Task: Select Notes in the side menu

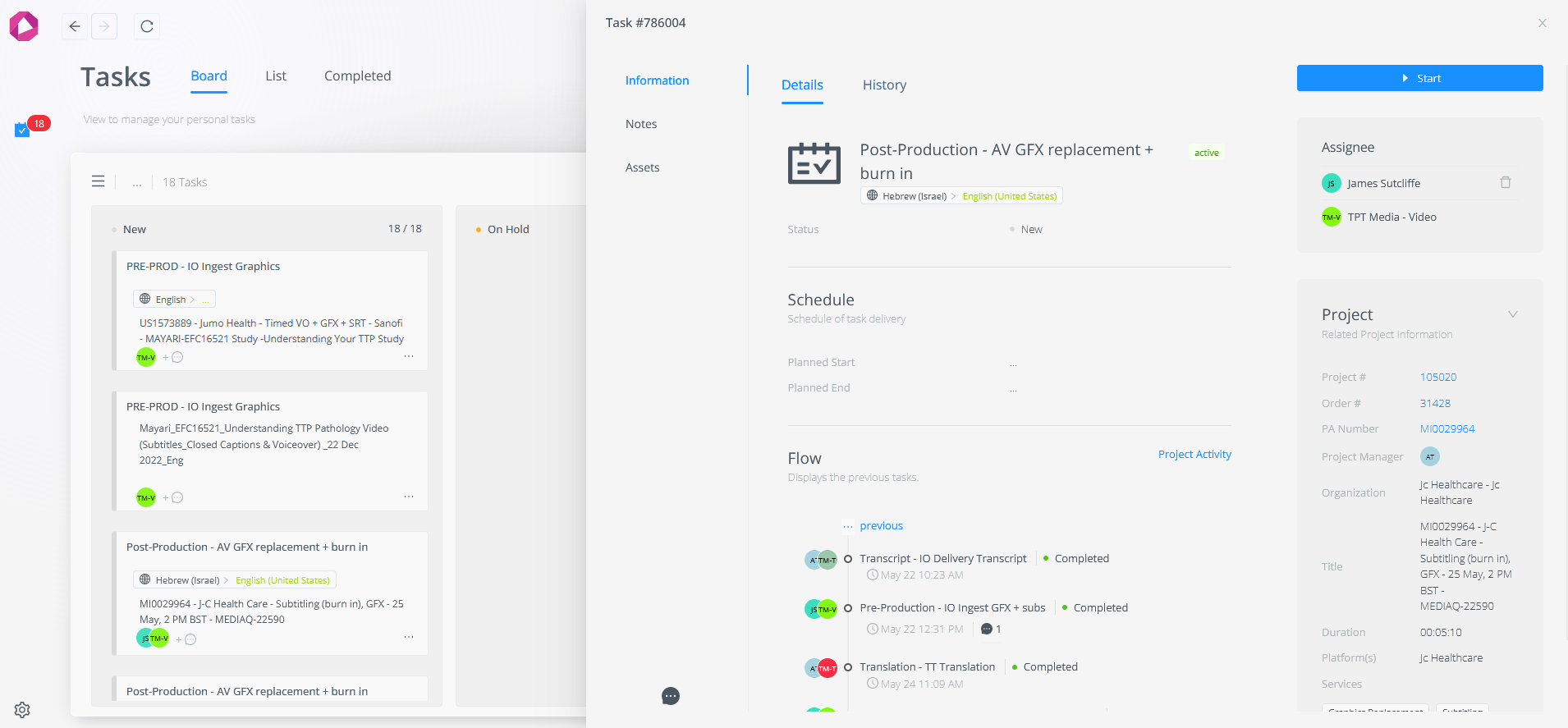Action: [x=641, y=124]
